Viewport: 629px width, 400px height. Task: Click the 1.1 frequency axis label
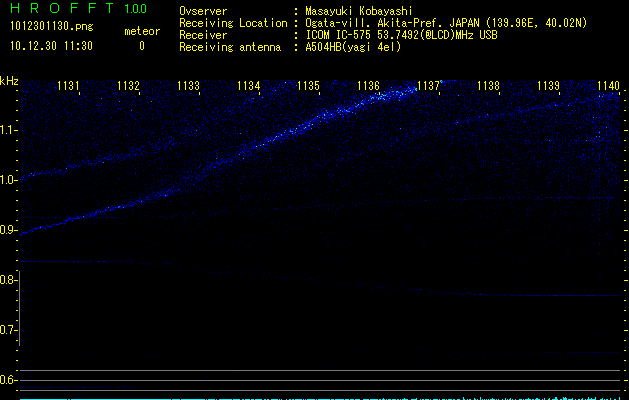click(x=8, y=130)
